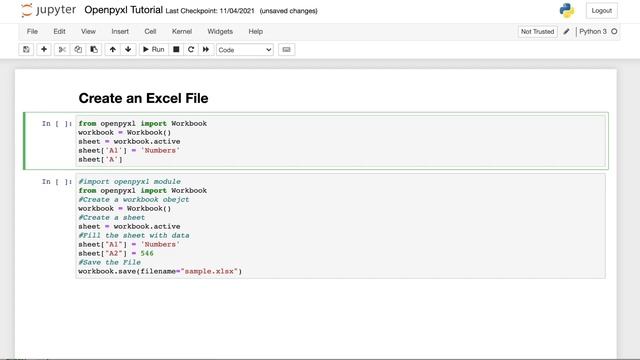Click the second cell In [ ] prompt

pyautogui.click(x=57, y=182)
